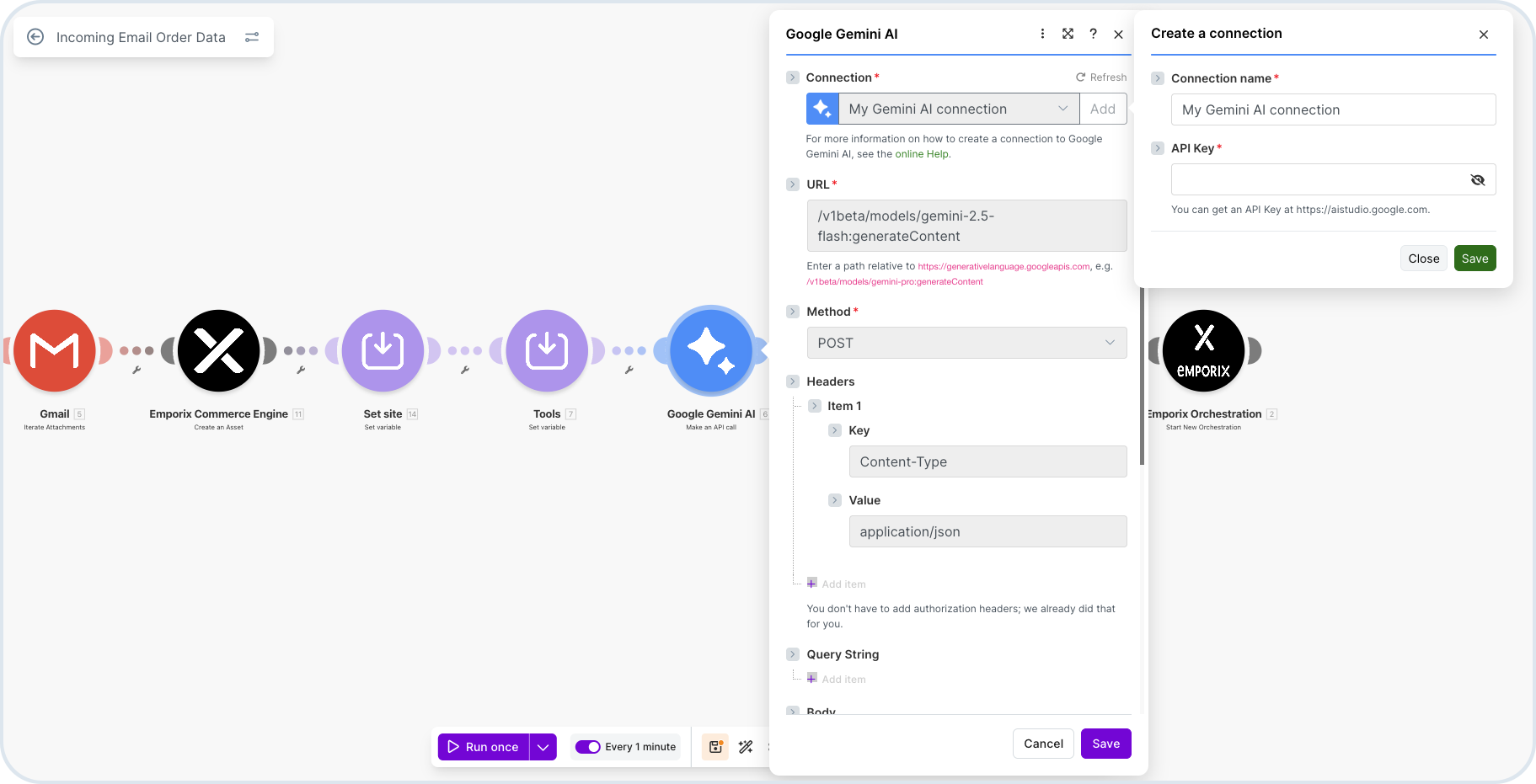Open the Method dropdown showing POST

click(966, 343)
